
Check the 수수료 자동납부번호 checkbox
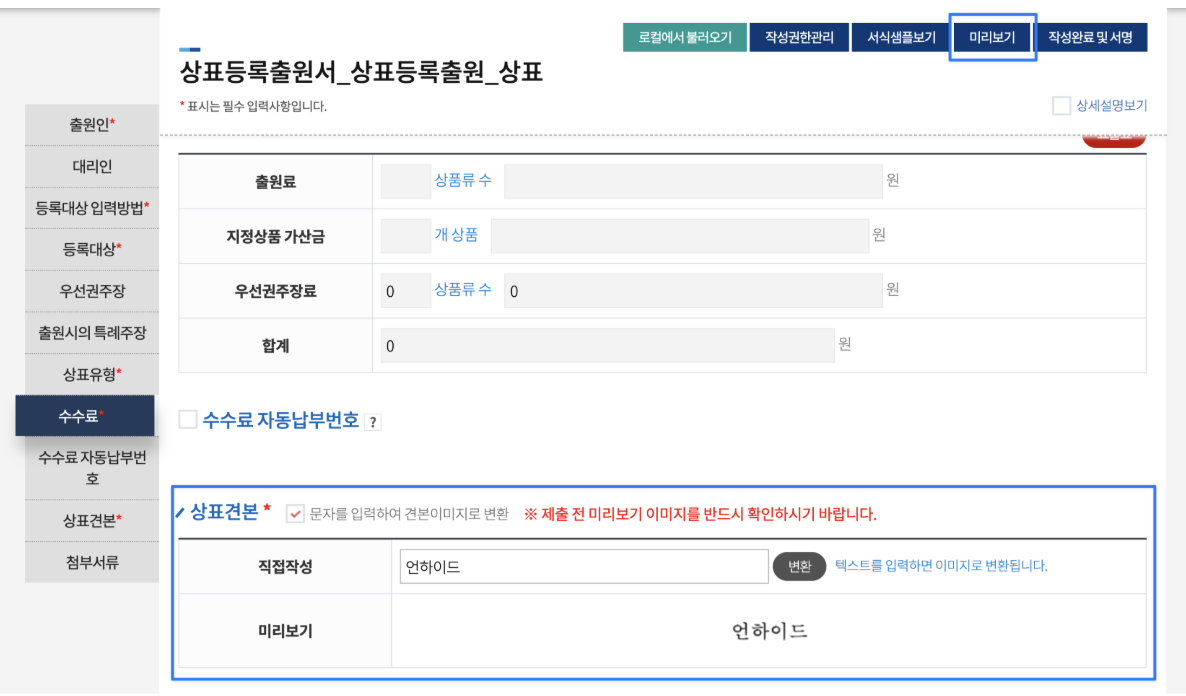click(x=186, y=420)
